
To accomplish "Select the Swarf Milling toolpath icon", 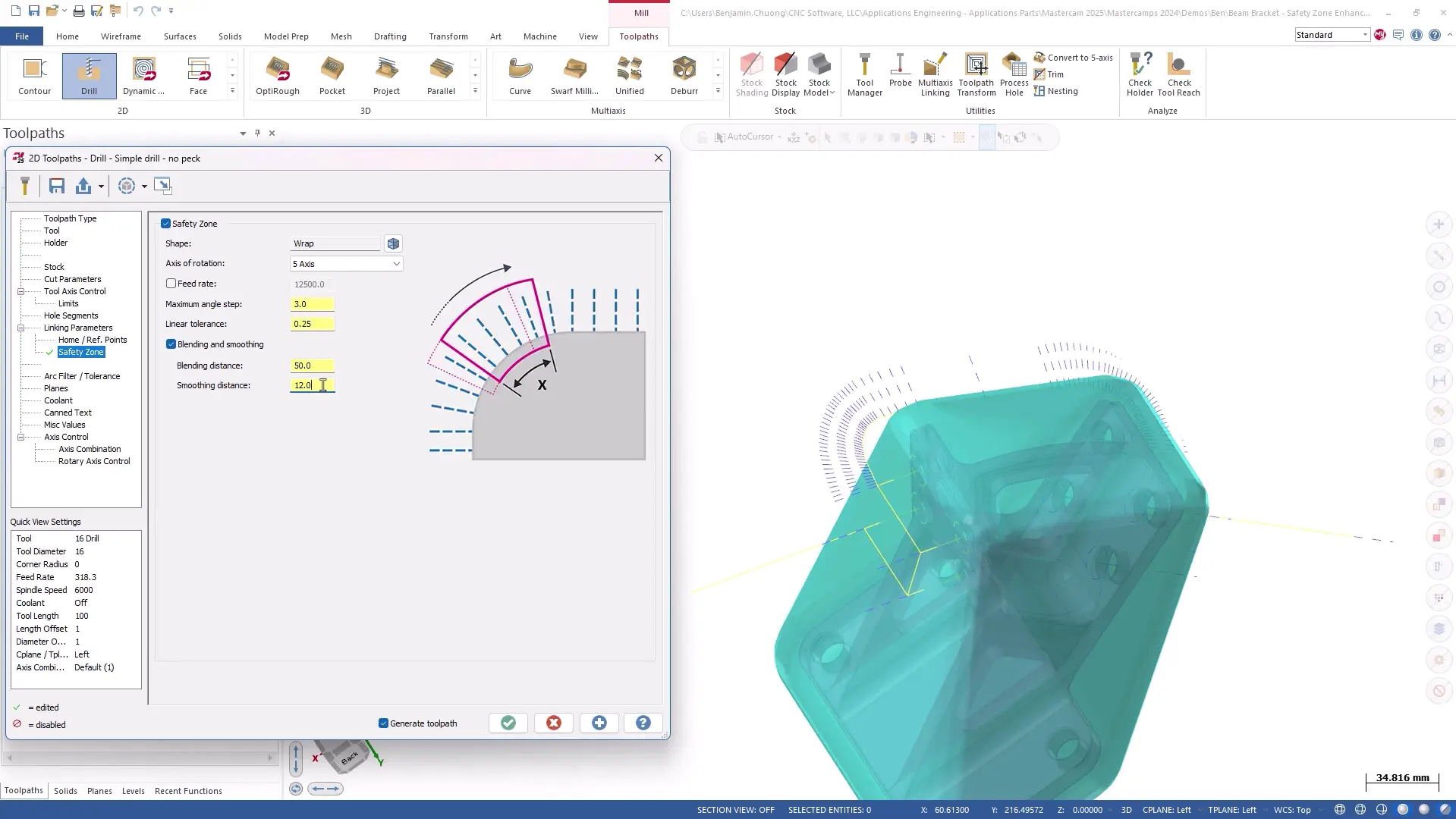I will point(574,75).
